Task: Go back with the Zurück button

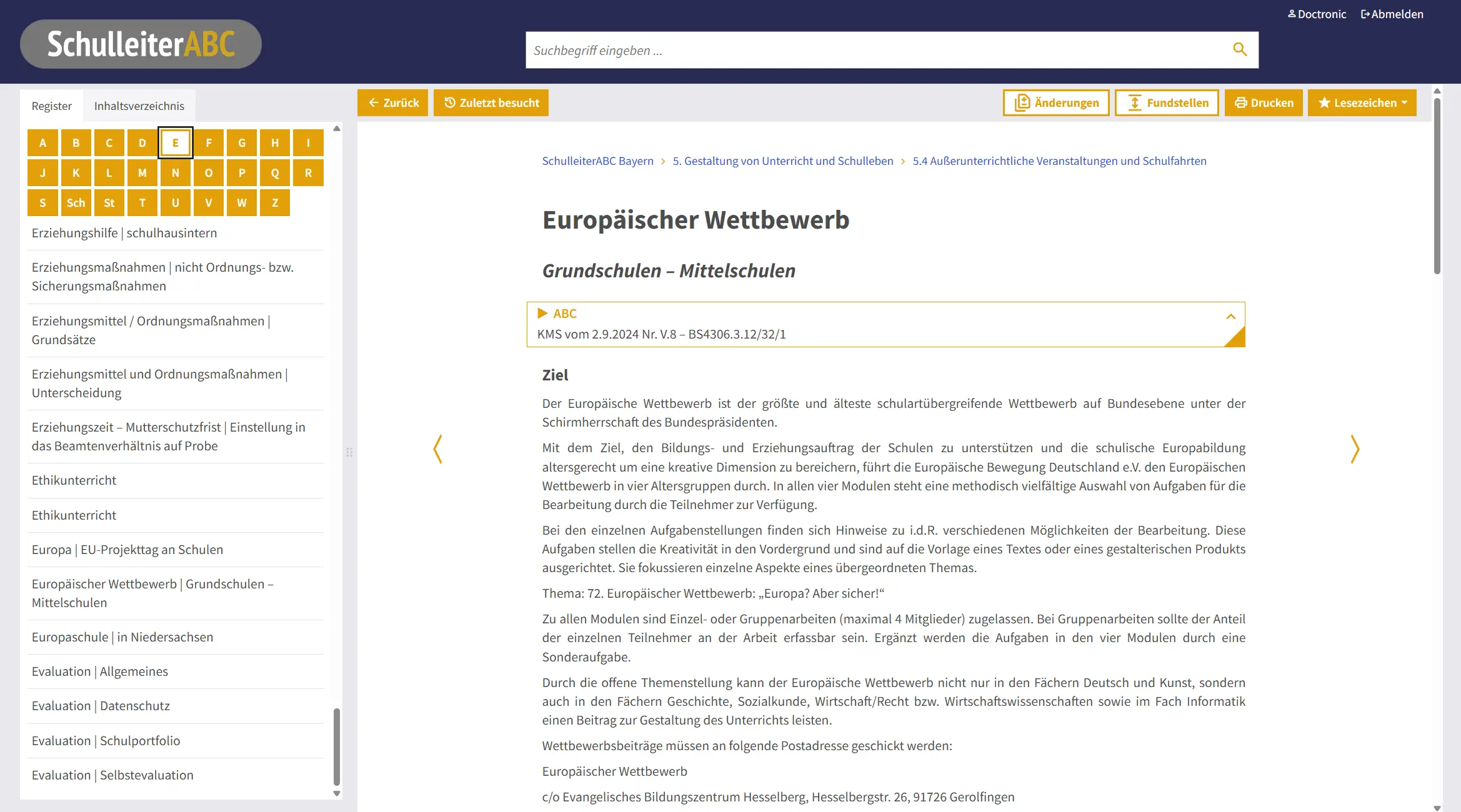Action: (392, 102)
